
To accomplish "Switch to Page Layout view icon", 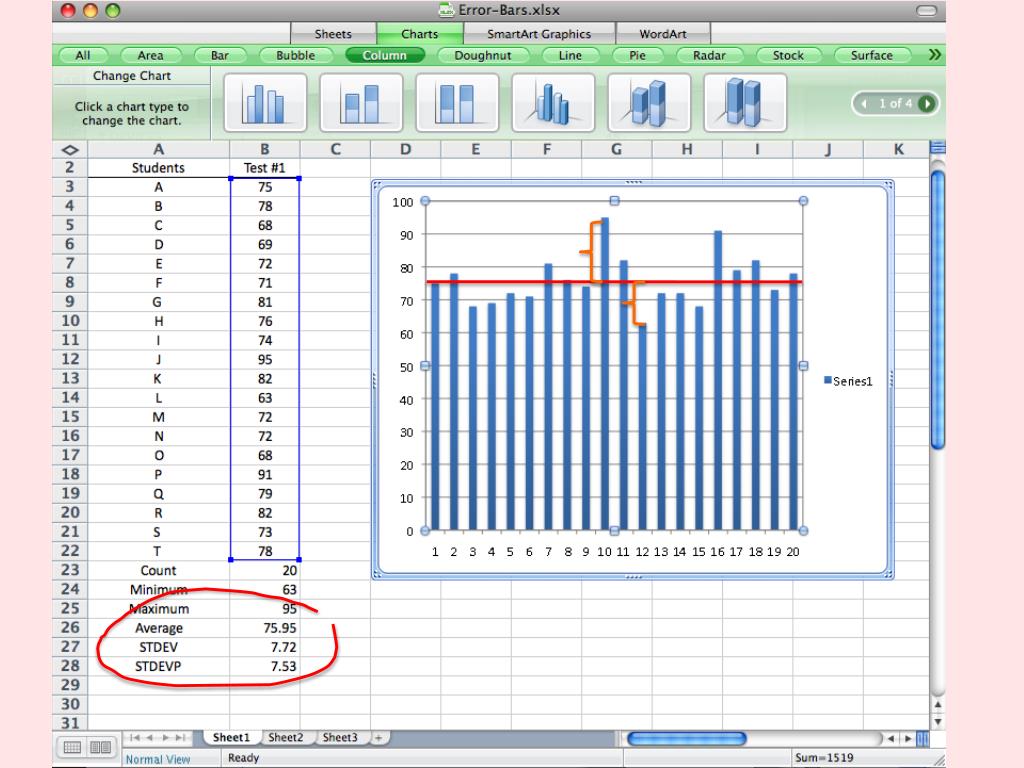I will click(x=100, y=747).
